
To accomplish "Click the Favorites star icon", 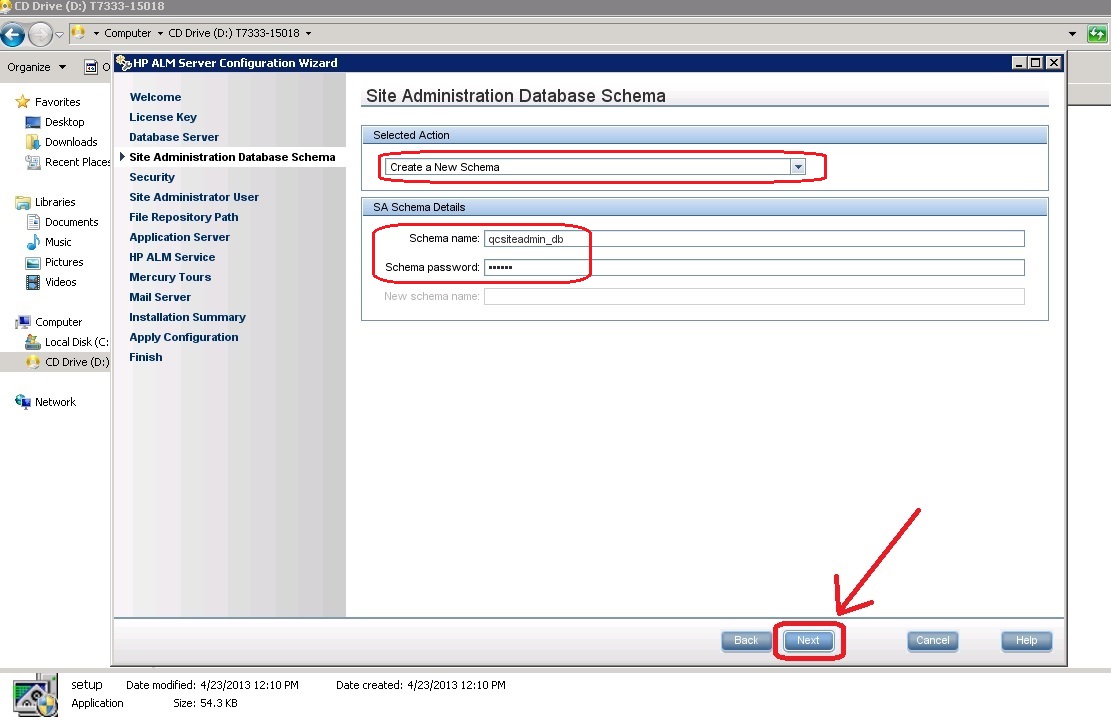I will (23, 102).
